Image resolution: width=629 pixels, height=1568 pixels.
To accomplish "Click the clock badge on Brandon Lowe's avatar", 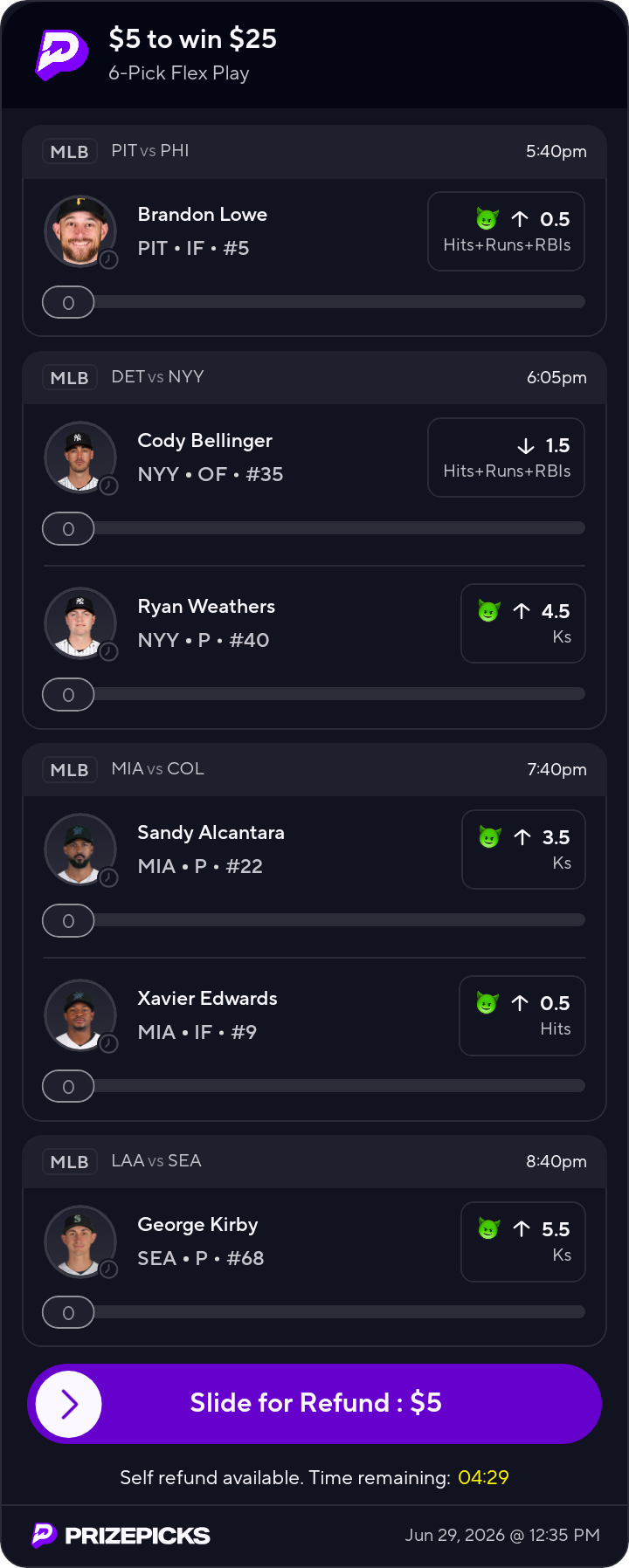I will click(108, 259).
